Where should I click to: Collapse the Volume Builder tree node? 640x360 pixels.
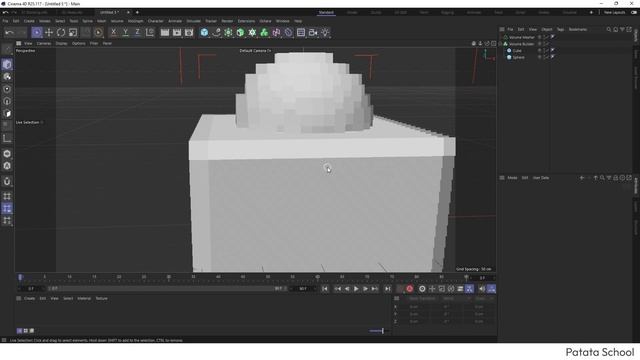pyautogui.click(x=501, y=44)
